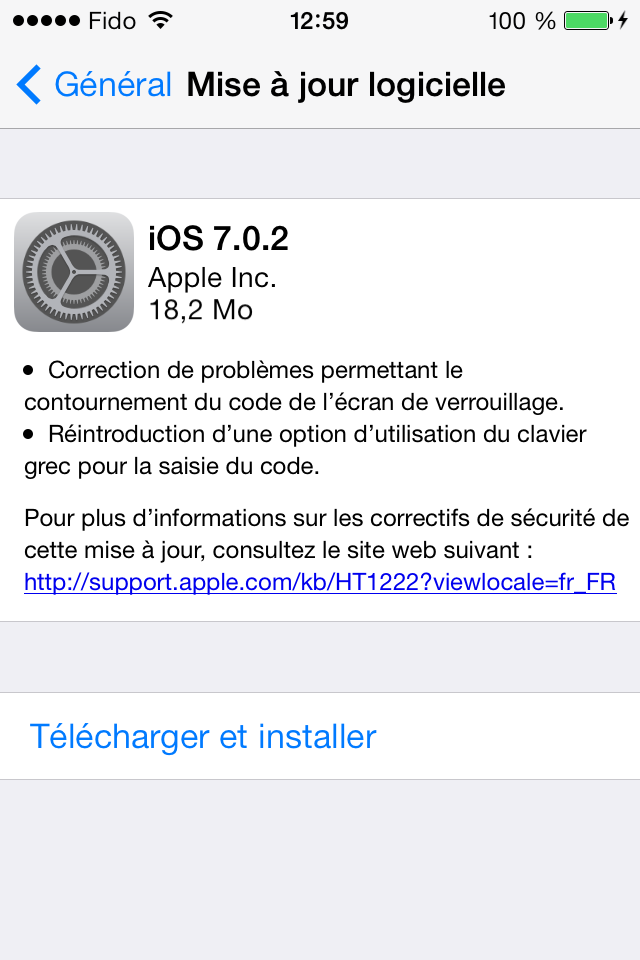The height and width of the screenshot is (960, 640).
Task: Tap the charging bolt icon
Action: 623,21
